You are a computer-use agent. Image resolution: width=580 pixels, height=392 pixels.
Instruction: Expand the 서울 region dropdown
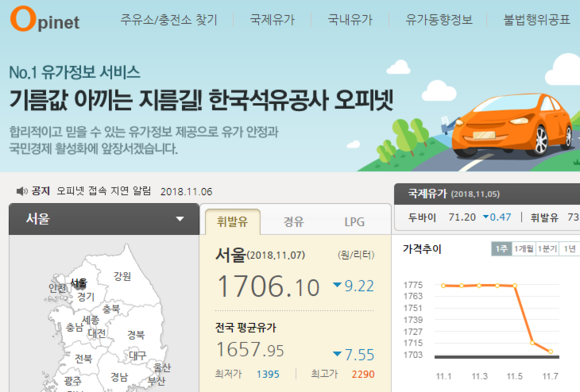coord(104,219)
